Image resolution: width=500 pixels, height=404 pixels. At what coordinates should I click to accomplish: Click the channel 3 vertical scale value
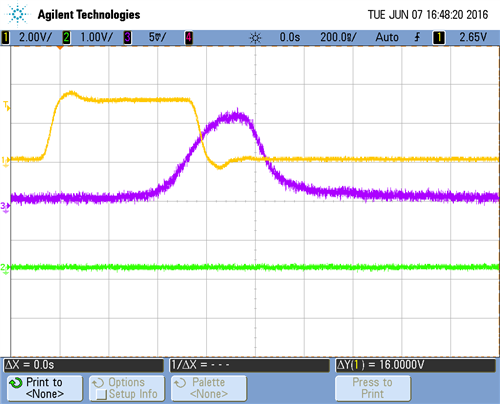[157, 37]
